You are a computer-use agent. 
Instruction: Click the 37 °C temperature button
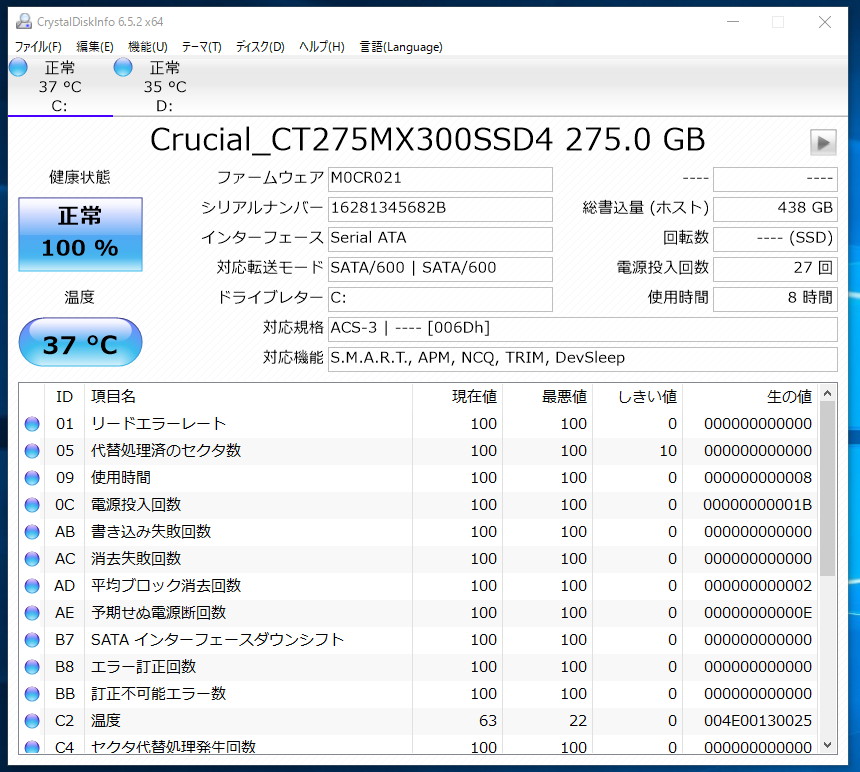tap(81, 342)
